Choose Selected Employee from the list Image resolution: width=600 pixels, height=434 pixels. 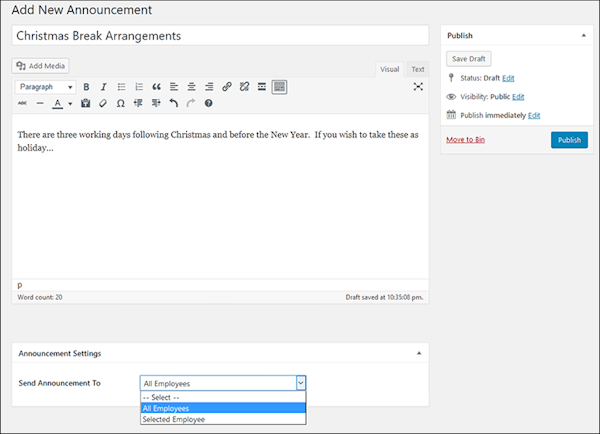[174, 419]
